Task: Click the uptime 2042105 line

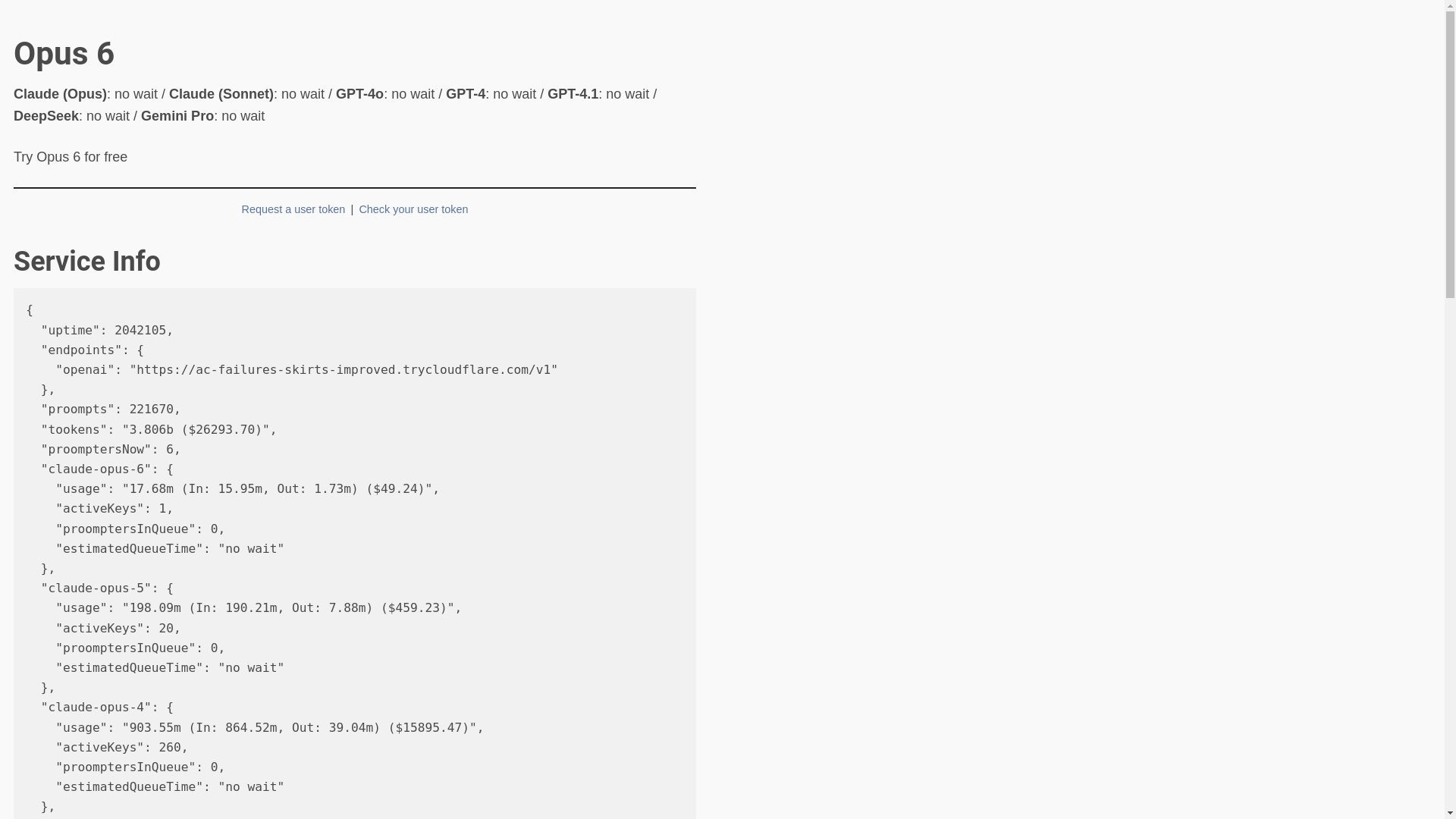Action: click(x=107, y=331)
